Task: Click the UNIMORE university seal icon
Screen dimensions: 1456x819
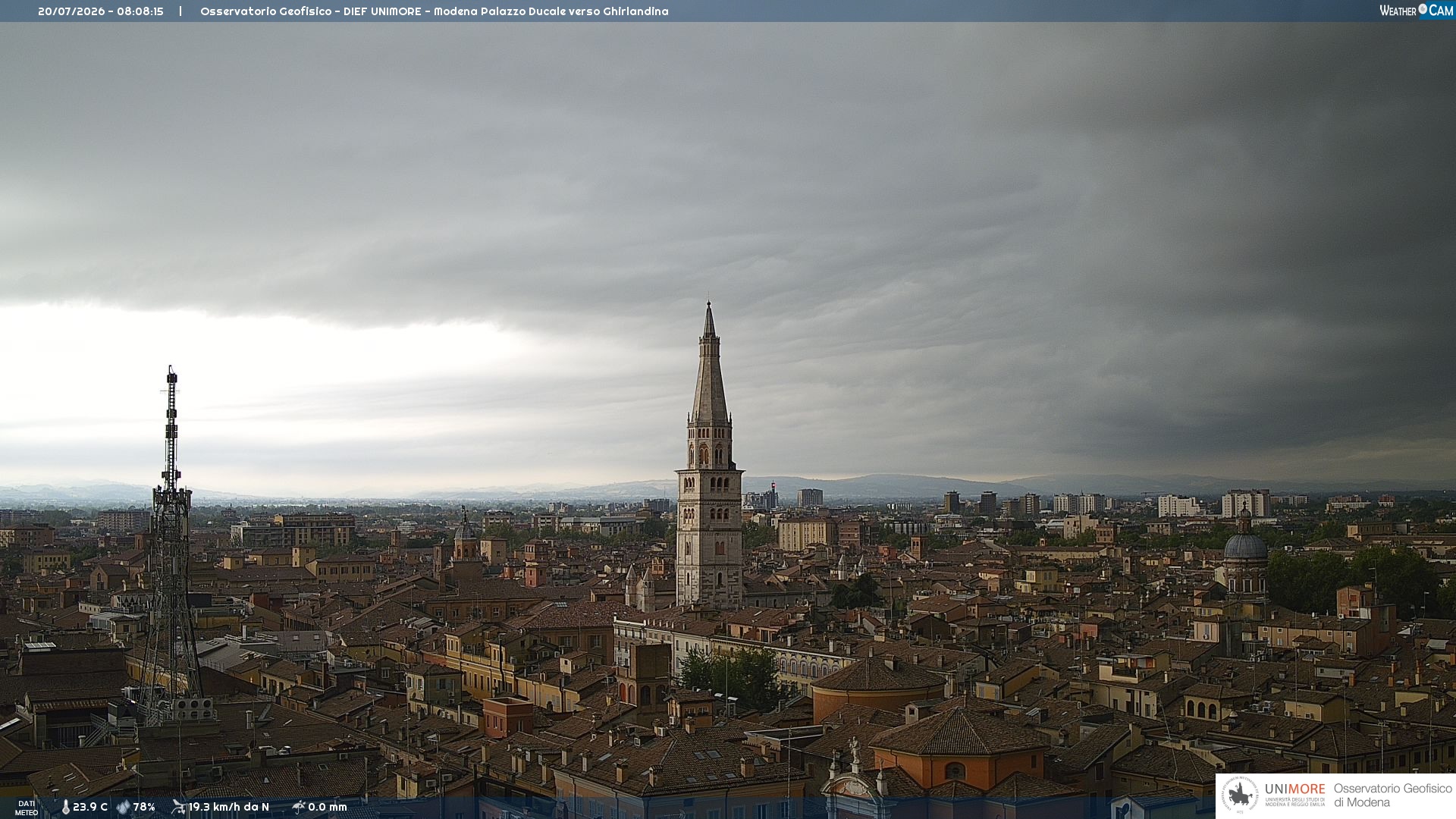Action: 1240,795
